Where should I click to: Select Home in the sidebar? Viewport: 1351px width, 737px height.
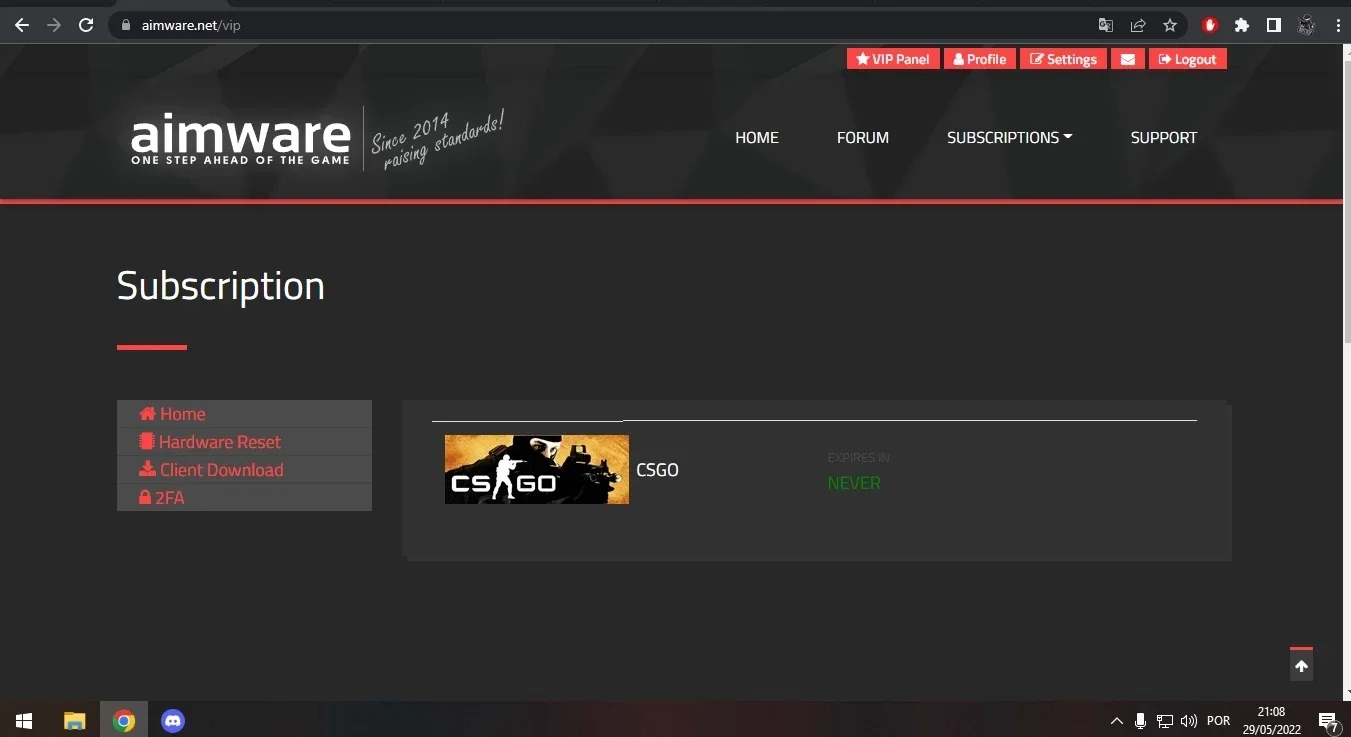(244, 414)
